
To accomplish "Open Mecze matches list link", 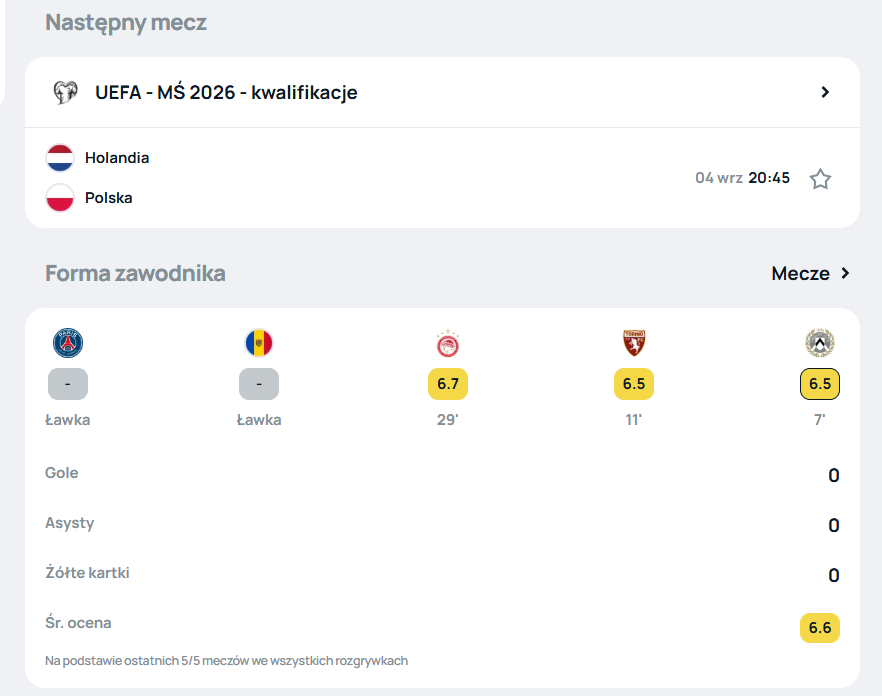I will [x=800, y=273].
